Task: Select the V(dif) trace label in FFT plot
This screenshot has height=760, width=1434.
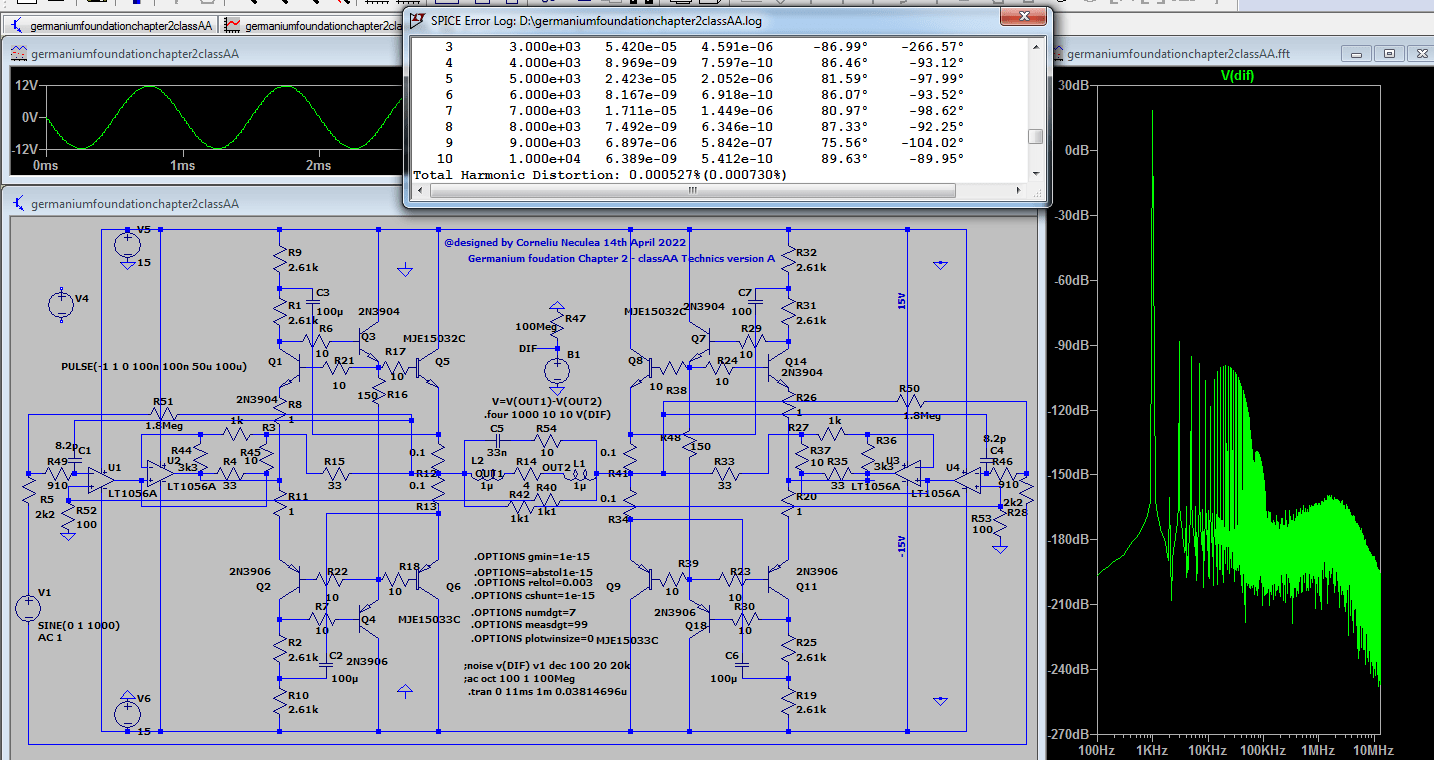Action: pyautogui.click(x=1237, y=75)
